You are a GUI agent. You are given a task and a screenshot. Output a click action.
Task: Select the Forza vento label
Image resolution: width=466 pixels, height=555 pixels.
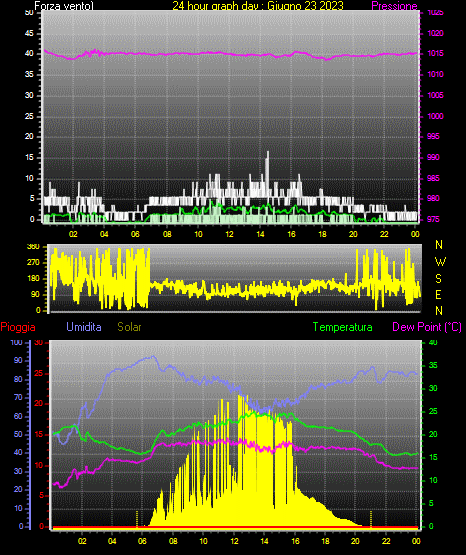(64, 6)
